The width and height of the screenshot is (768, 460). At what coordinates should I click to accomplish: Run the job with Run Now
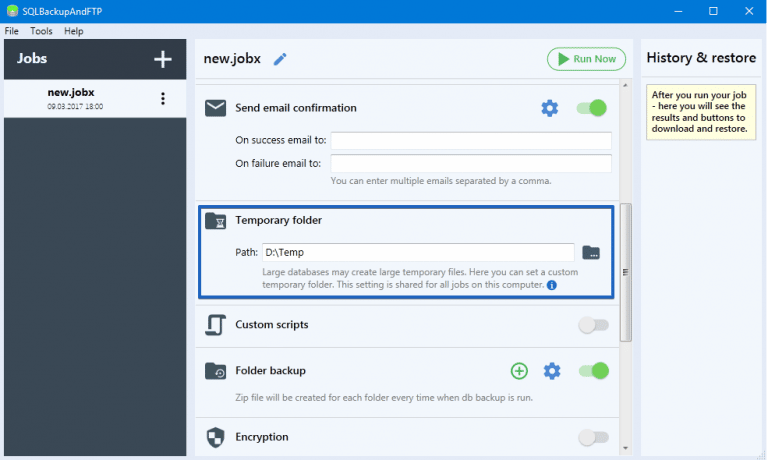point(586,59)
